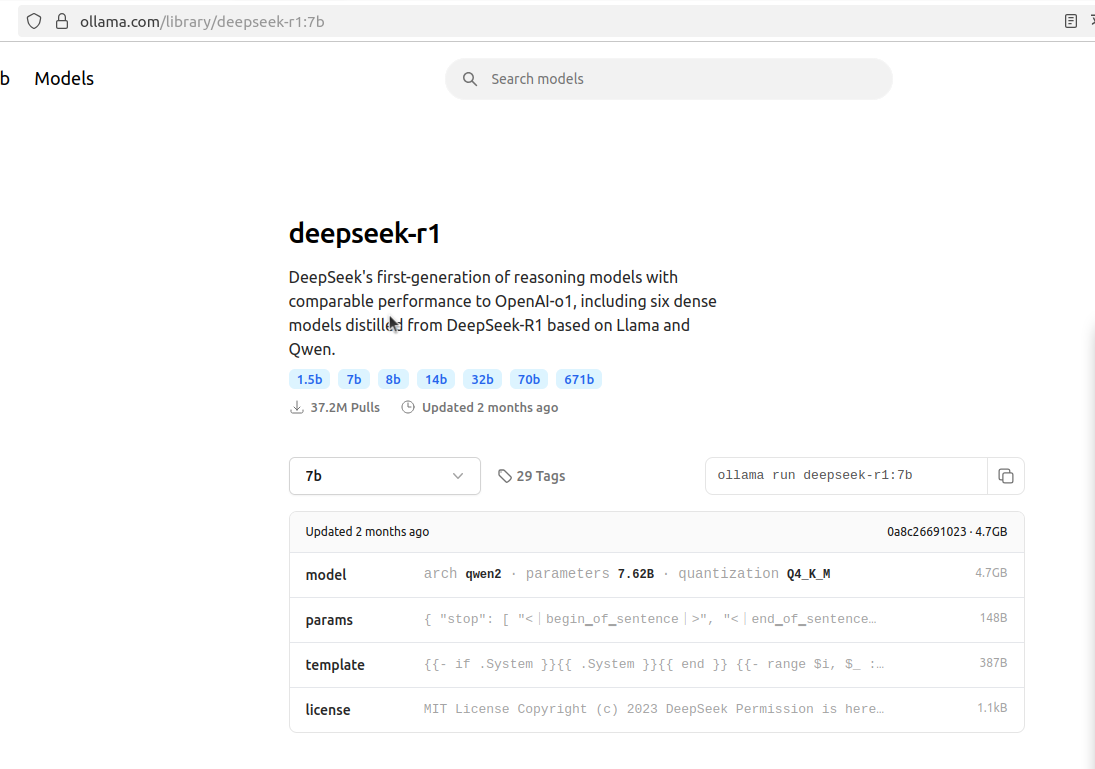Select the 671b size badge
1095x769 pixels.
click(578, 379)
